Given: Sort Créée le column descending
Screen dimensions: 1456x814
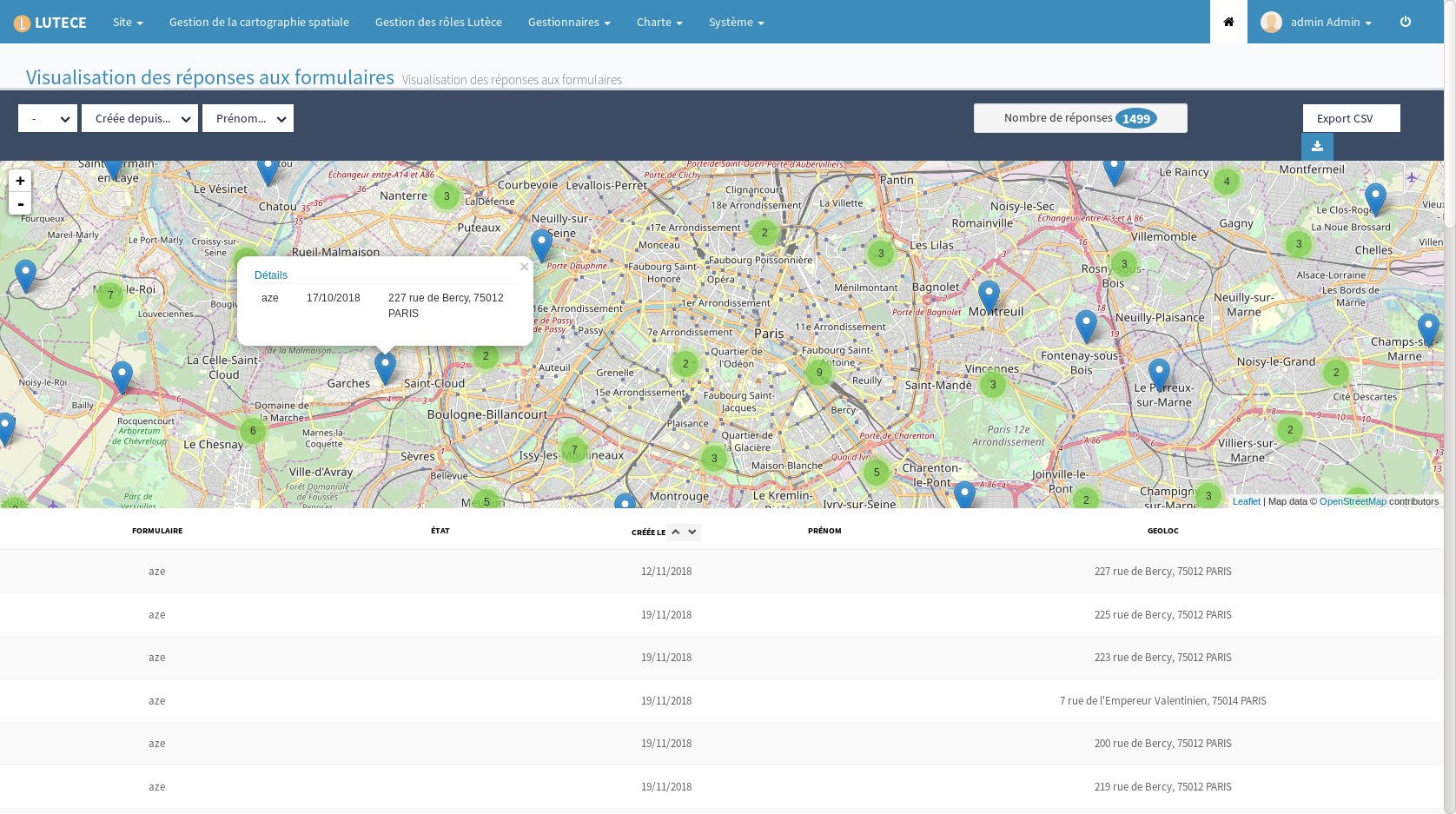Looking at the screenshot, I should (692, 532).
